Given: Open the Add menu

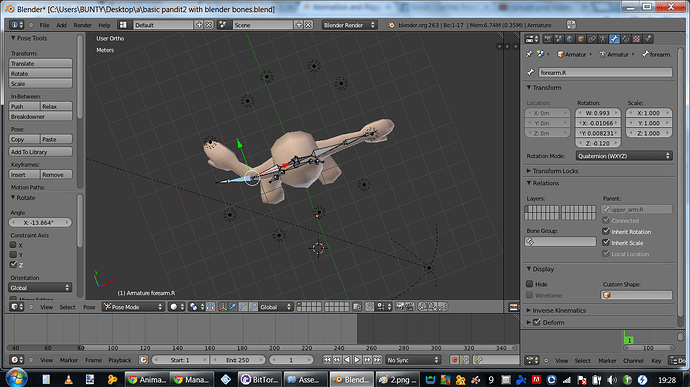Looking at the screenshot, I should click(61, 25).
